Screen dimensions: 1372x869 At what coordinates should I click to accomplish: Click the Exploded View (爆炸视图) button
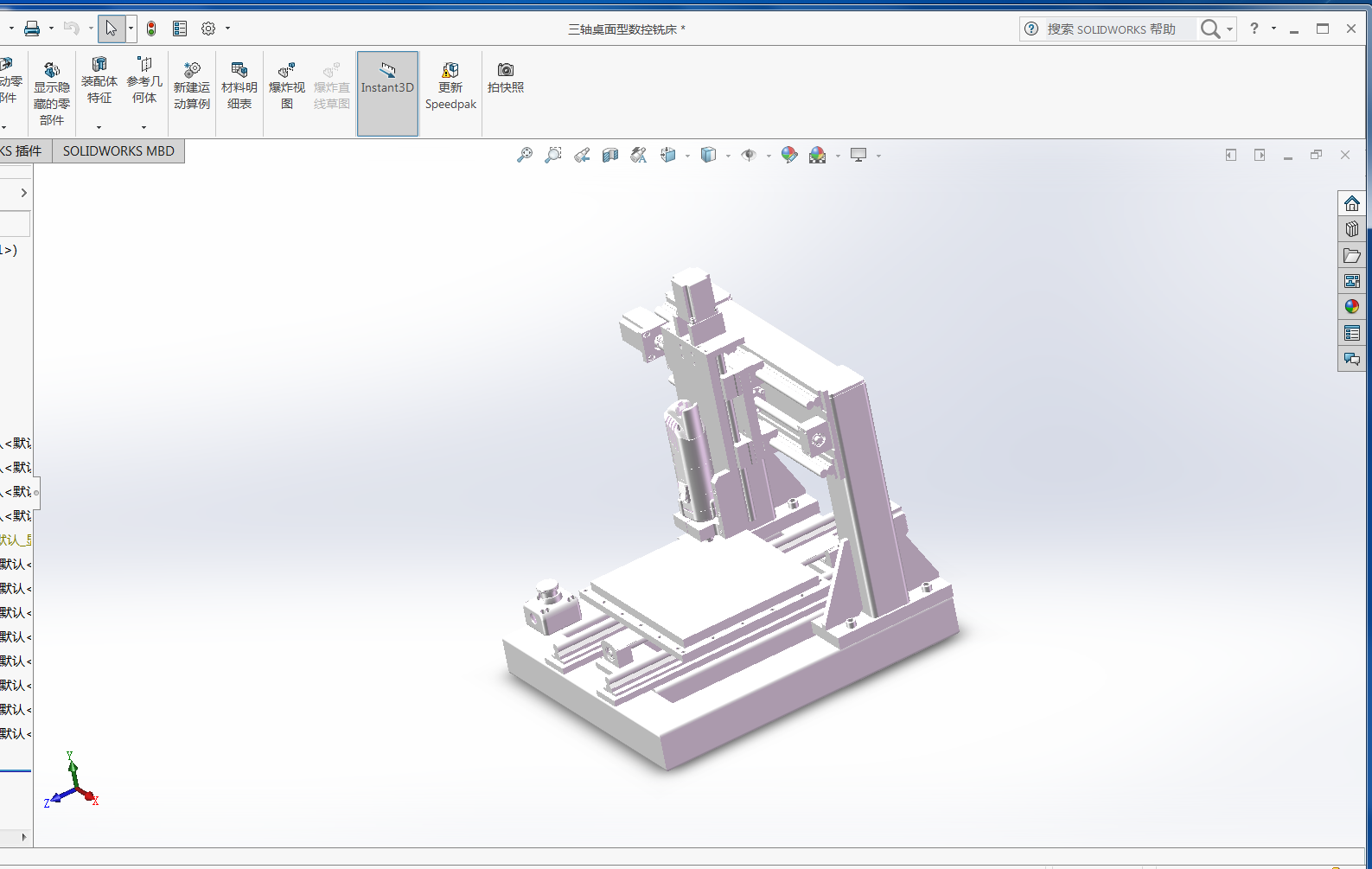[x=286, y=86]
